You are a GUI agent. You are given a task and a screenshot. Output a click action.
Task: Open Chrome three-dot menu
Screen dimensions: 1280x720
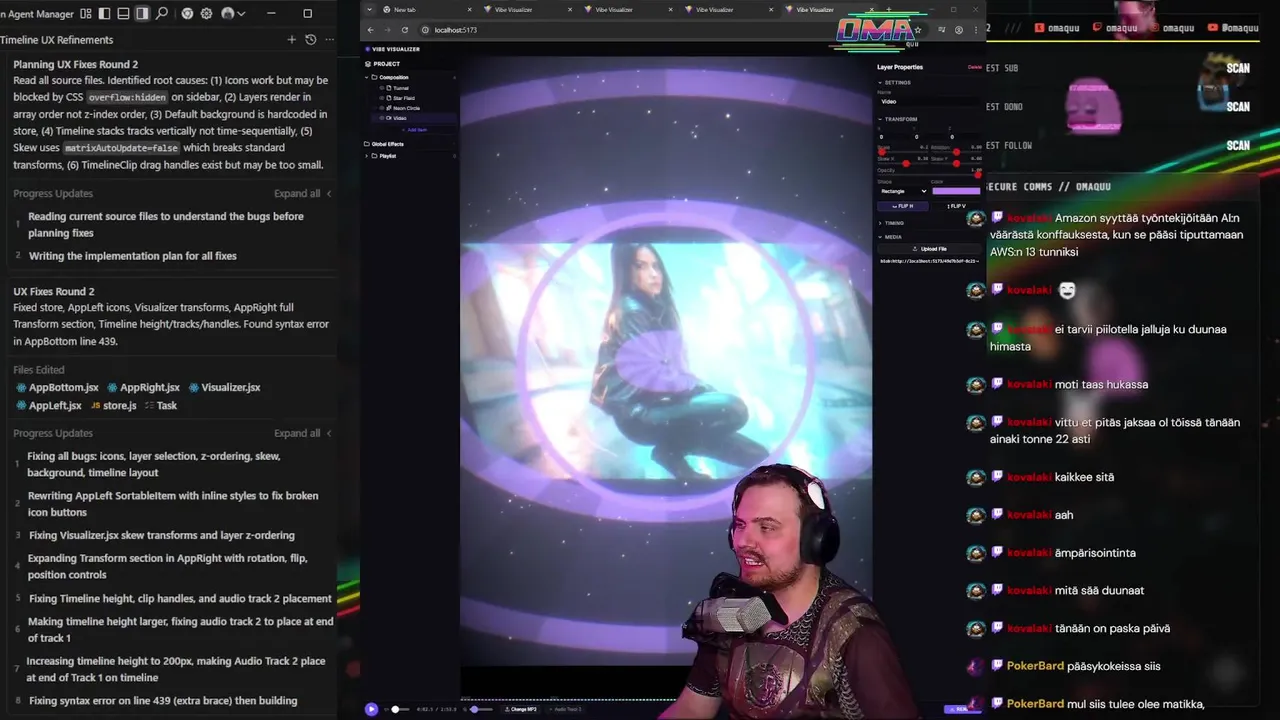pos(976,30)
